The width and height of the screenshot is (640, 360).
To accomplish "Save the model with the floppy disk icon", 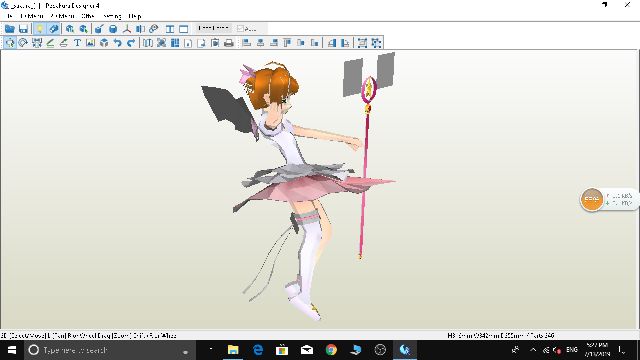I will [x=23, y=29].
